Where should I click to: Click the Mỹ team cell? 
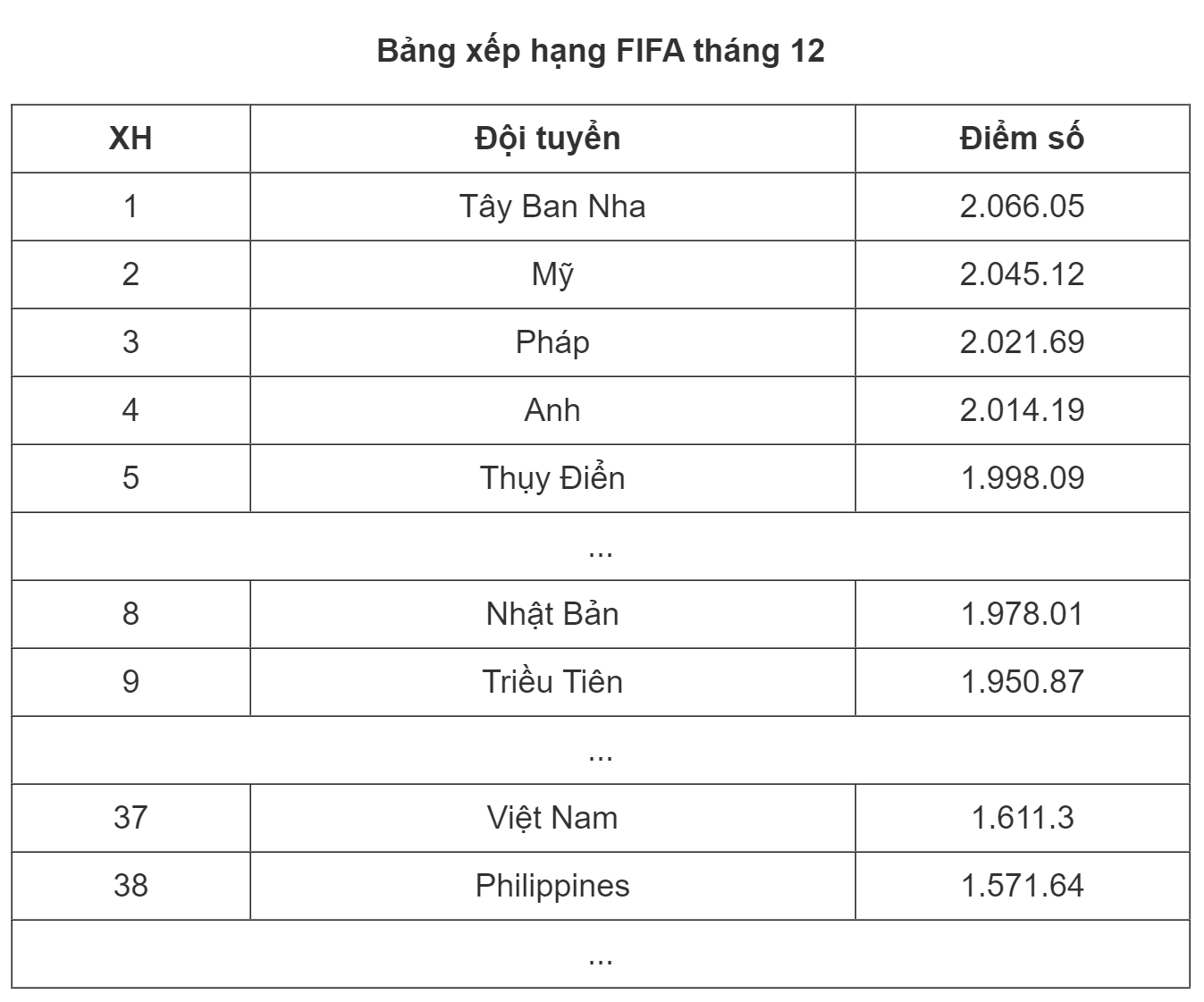tap(552, 274)
